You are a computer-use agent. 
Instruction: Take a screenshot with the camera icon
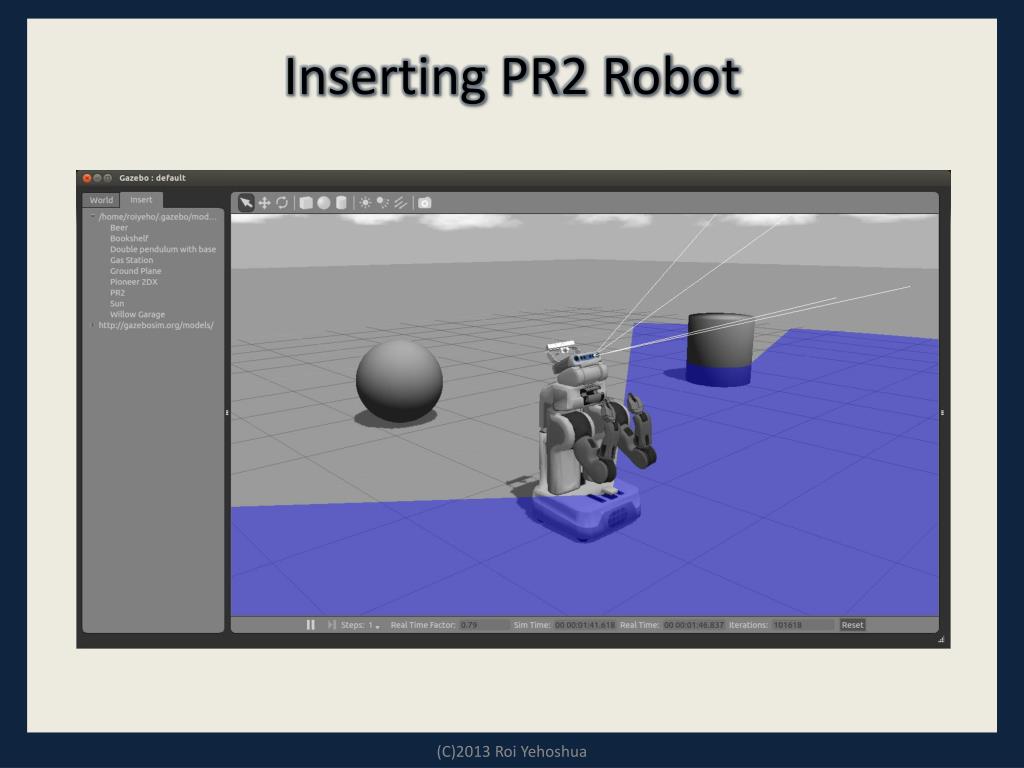click(x=425, y=203)
